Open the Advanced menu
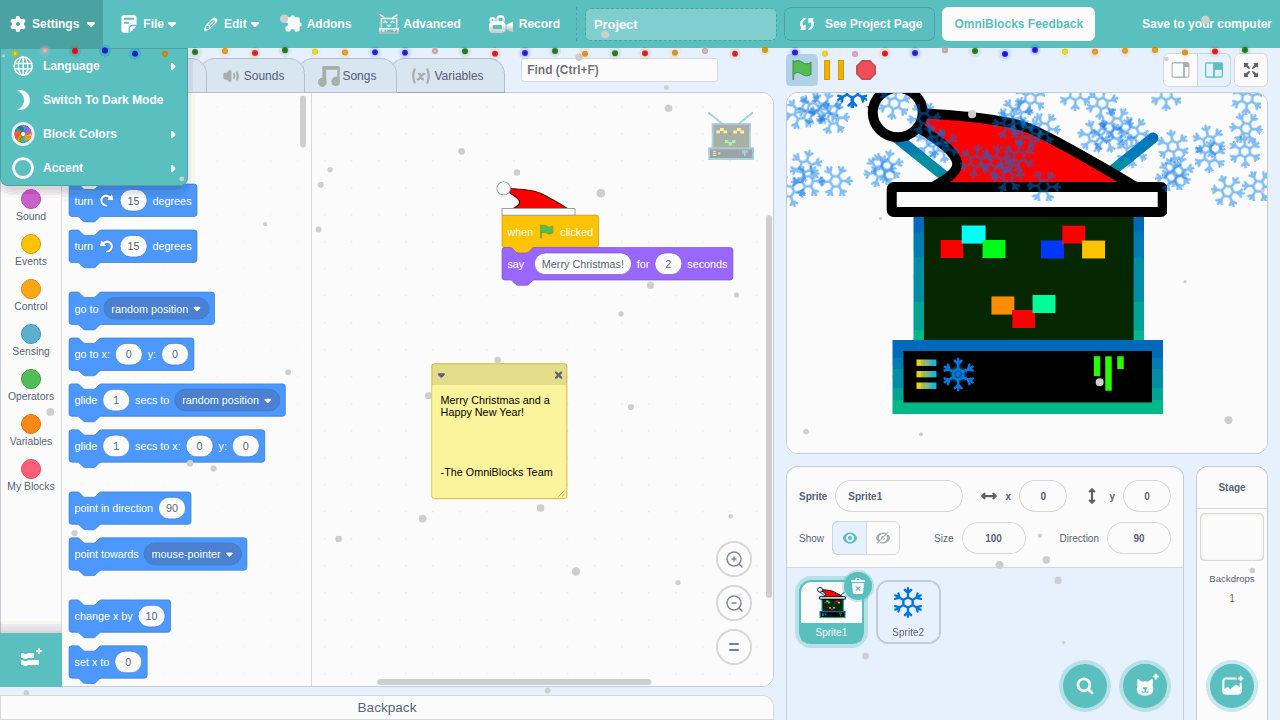 point(420,24)
